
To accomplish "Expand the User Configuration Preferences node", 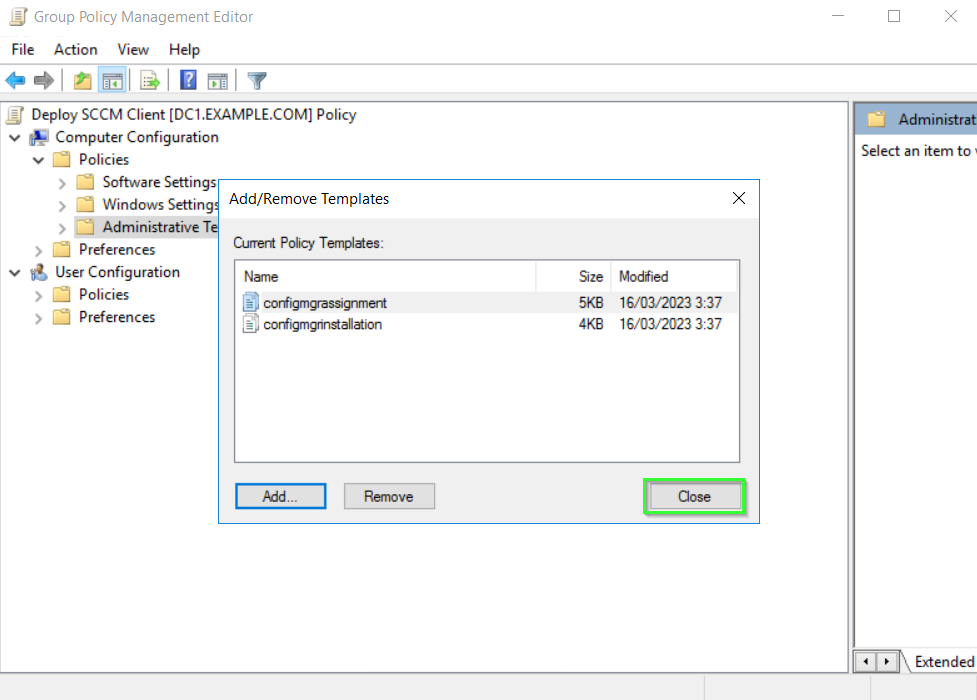I will click(39, 318).
